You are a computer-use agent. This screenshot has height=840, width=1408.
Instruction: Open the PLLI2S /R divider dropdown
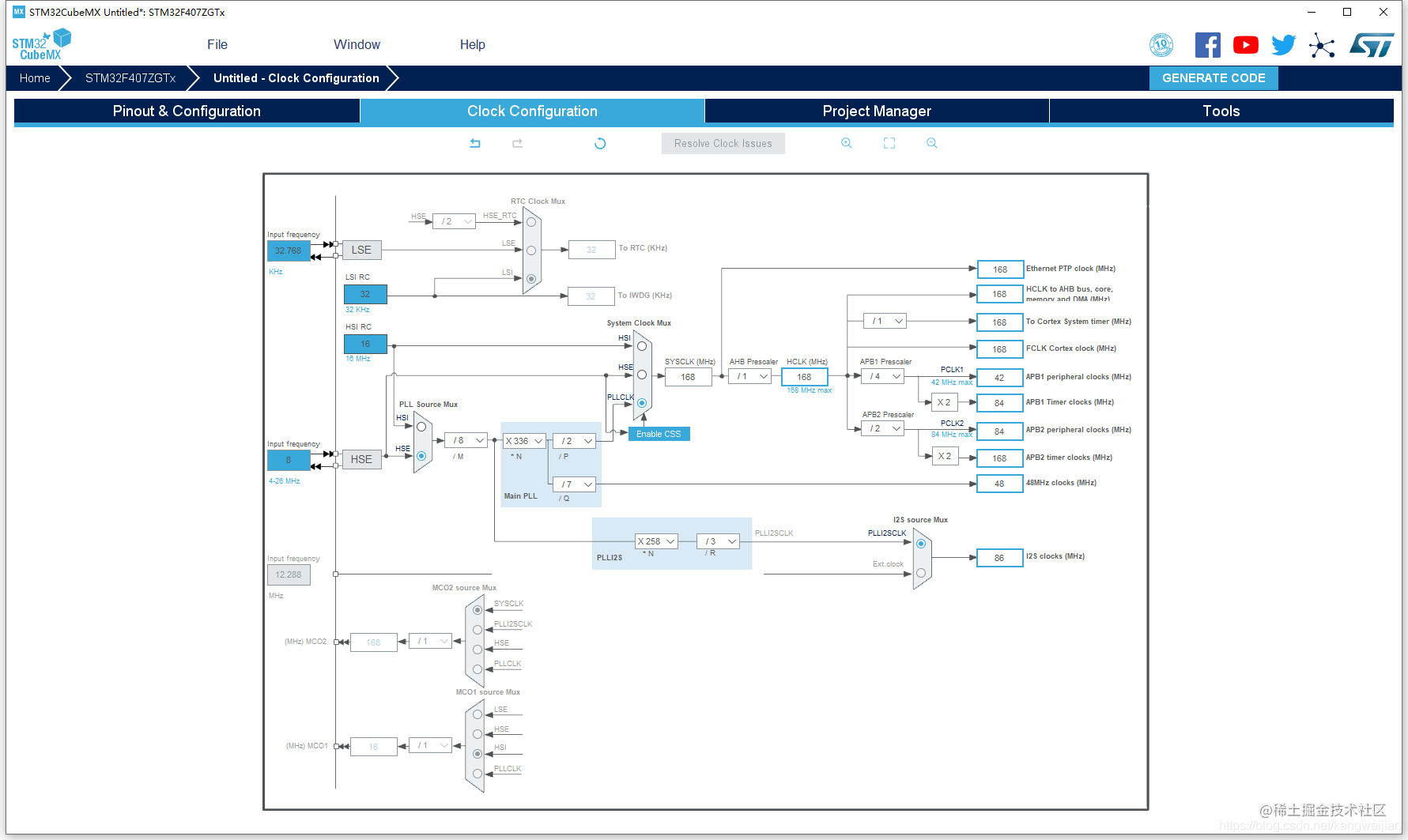(x=718, y=541)
